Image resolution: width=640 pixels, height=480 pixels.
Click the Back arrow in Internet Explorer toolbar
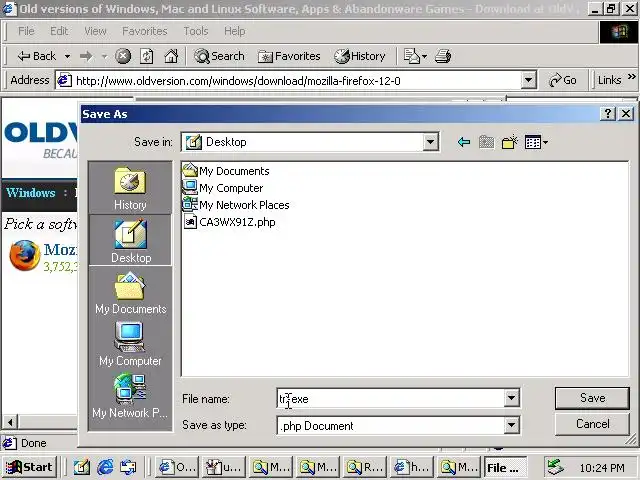pos(36,56)
